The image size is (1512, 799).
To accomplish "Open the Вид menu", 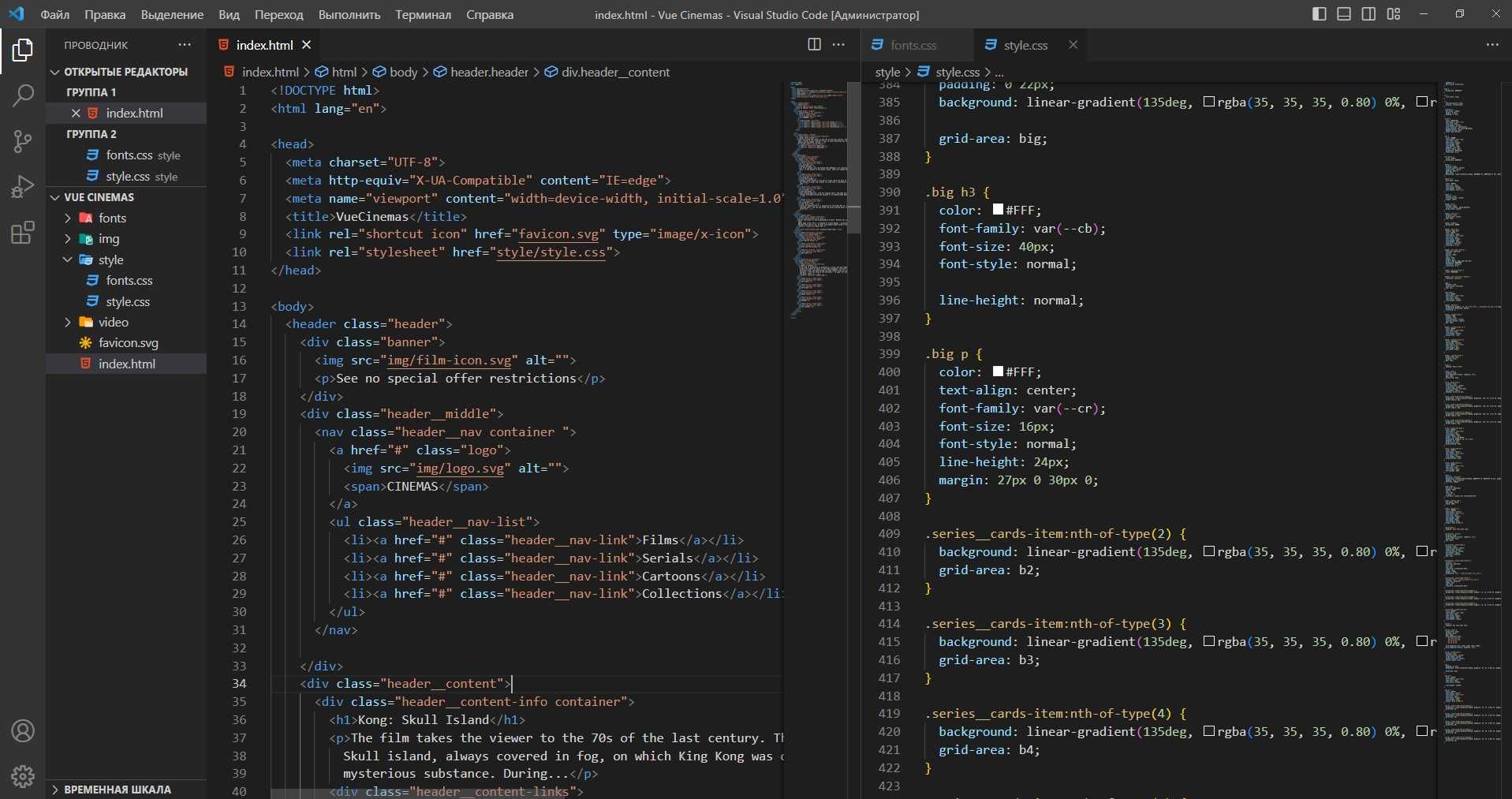I will pyautogui.click(x=230, y=14).
